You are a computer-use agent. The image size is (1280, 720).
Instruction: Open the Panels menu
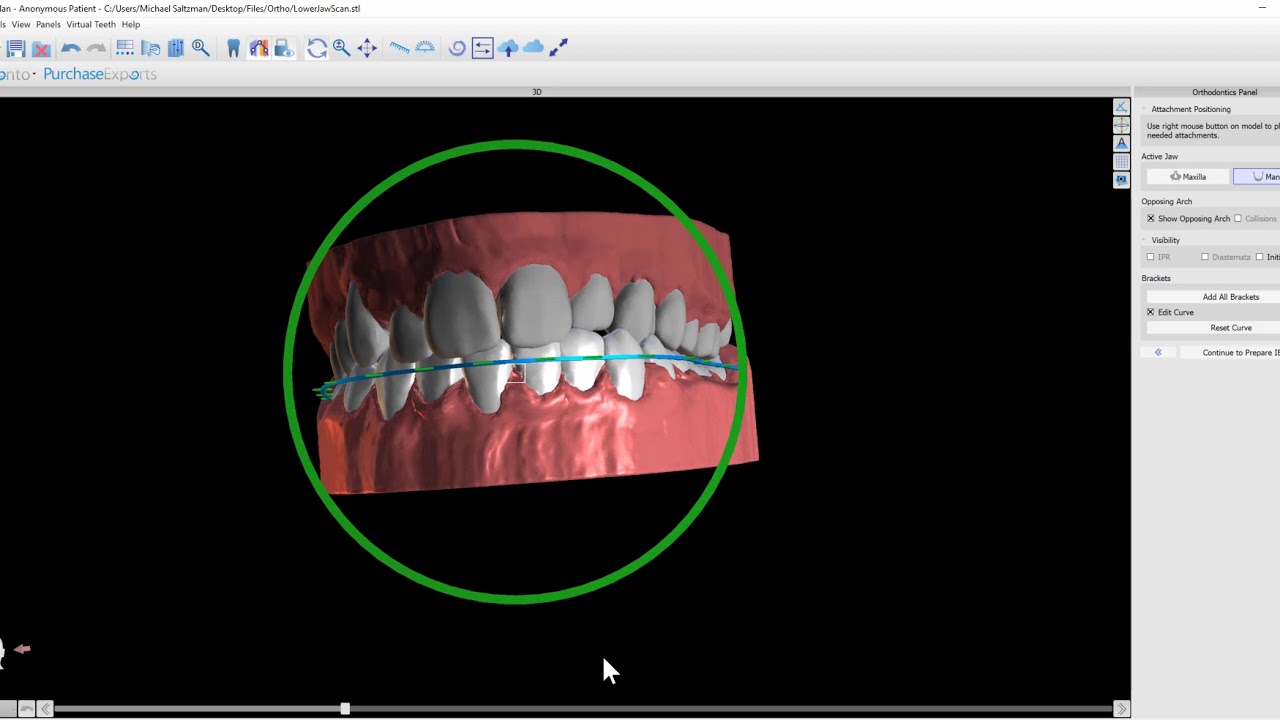pos(48,24)
